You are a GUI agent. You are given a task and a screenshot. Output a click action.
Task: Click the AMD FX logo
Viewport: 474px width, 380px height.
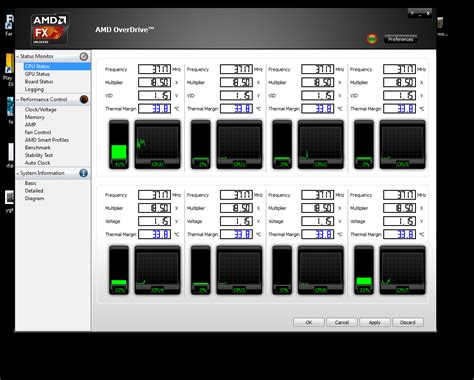[50, 29]
